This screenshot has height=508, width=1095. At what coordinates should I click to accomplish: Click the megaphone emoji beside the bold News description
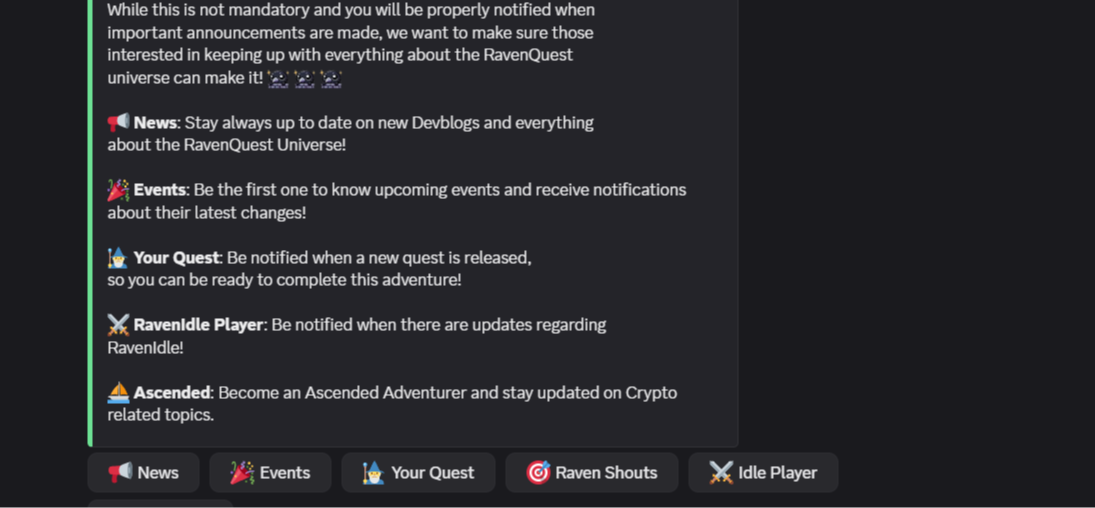(119, 122)
